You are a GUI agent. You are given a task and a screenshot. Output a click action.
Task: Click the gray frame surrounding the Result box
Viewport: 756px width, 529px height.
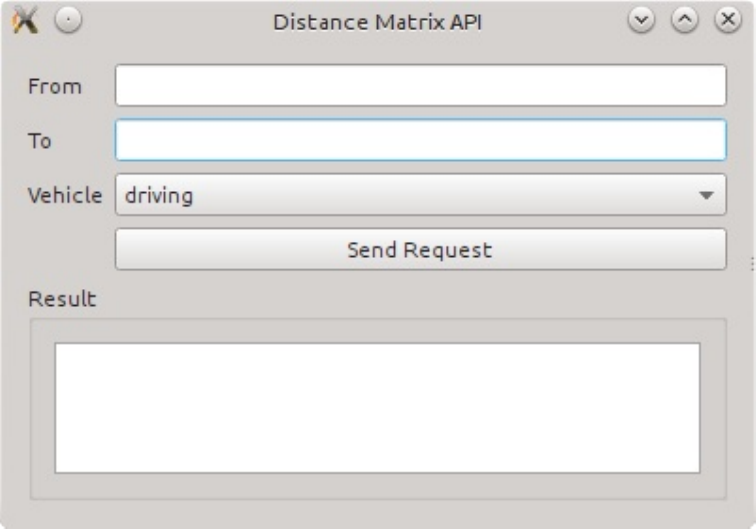[x=42, y=409]
